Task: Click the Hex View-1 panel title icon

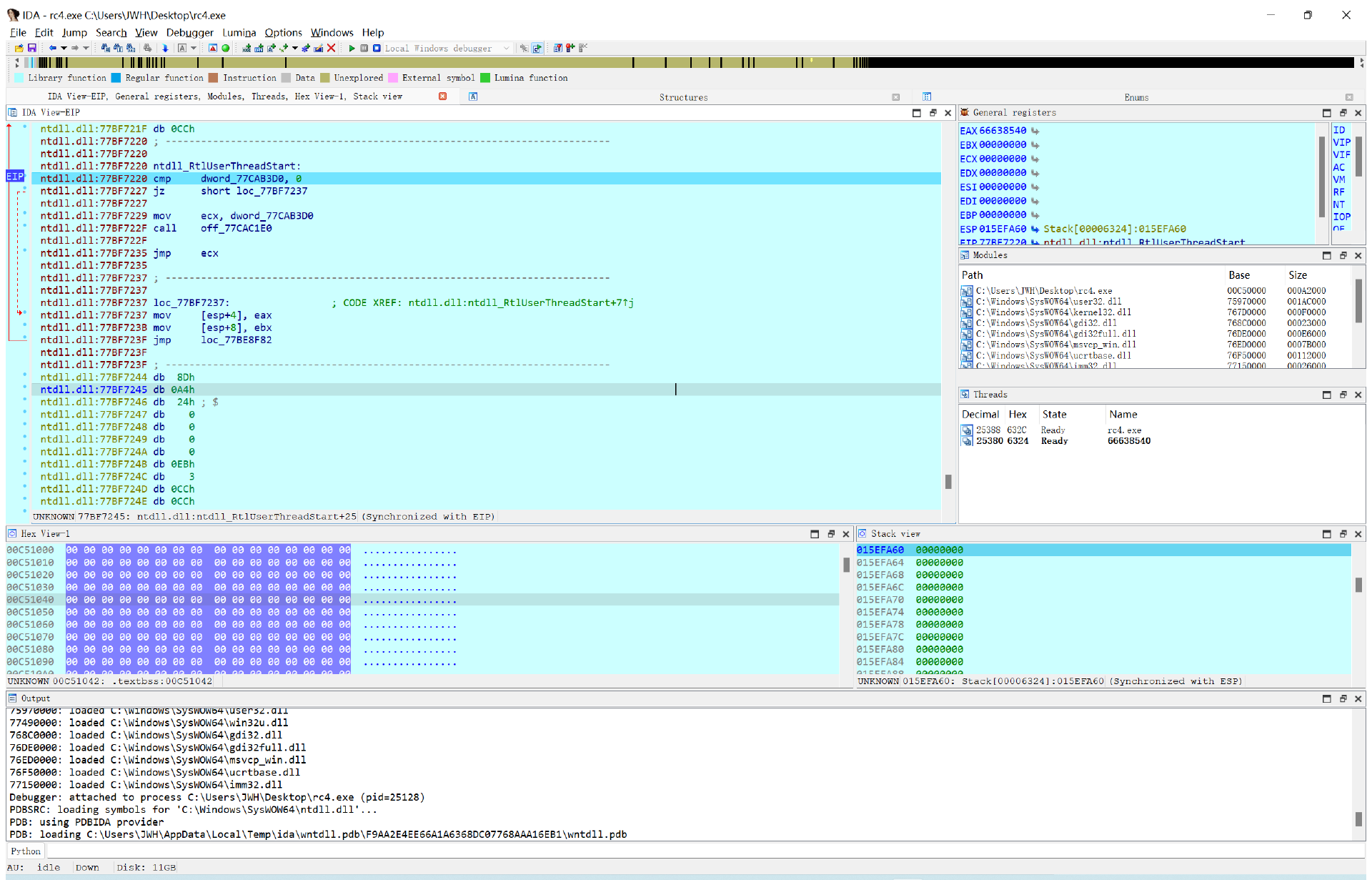Action: [x=12, y=534]
